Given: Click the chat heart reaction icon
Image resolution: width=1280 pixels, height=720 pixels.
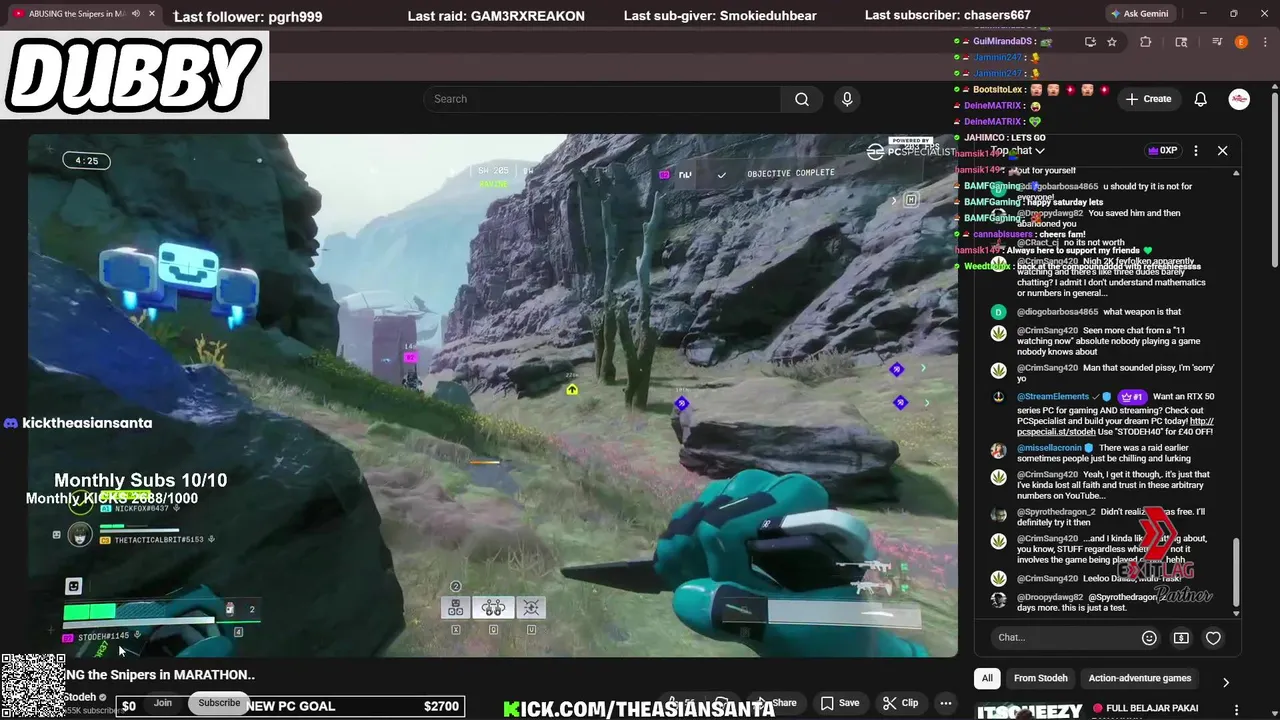Looking at the screenshot, I should [1213, 637].
